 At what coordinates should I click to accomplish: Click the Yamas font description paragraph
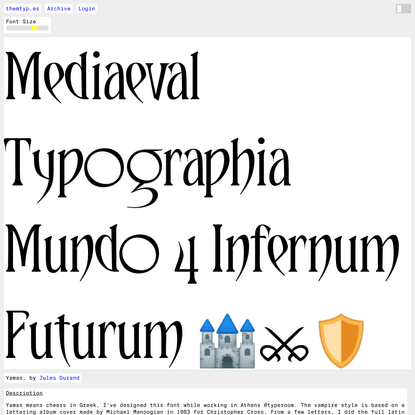coord(205,409)
